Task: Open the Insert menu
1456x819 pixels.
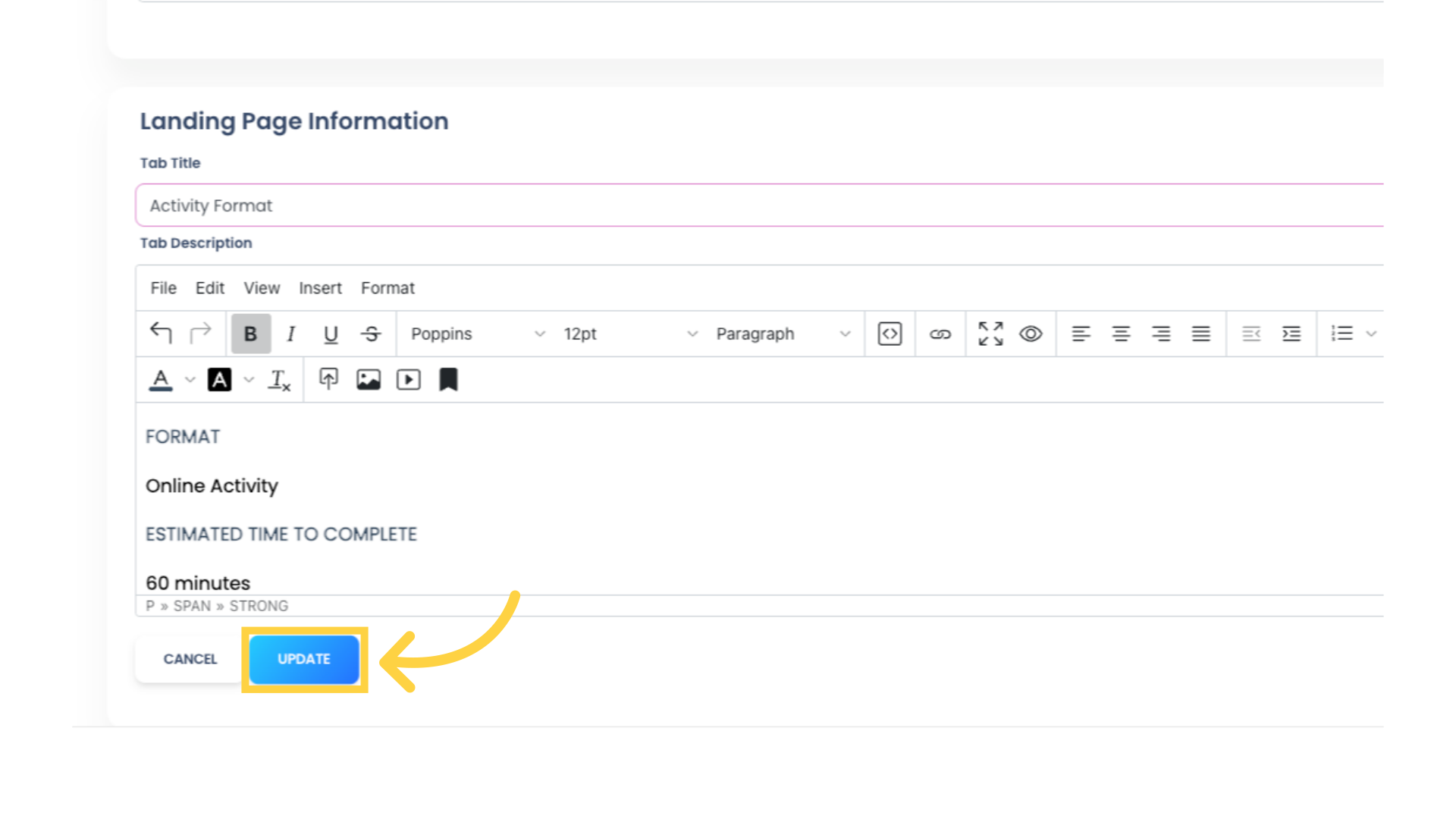Action: (x=320, y=288)
